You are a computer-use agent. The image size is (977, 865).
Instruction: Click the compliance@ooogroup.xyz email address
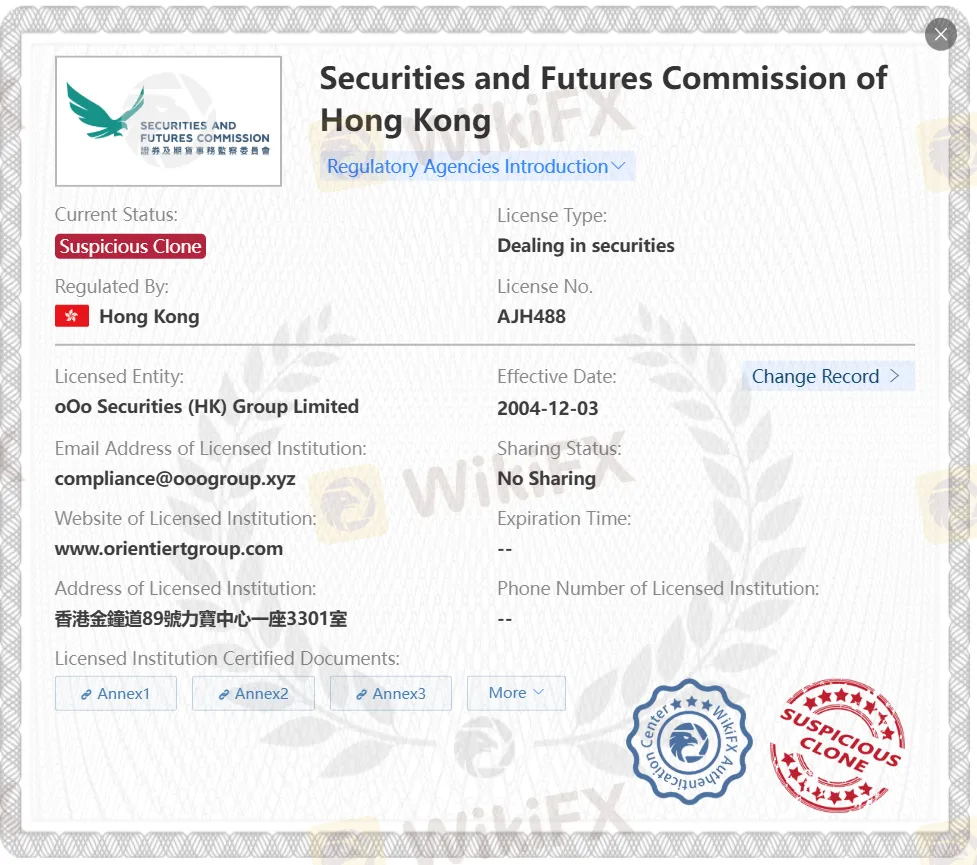175,479
